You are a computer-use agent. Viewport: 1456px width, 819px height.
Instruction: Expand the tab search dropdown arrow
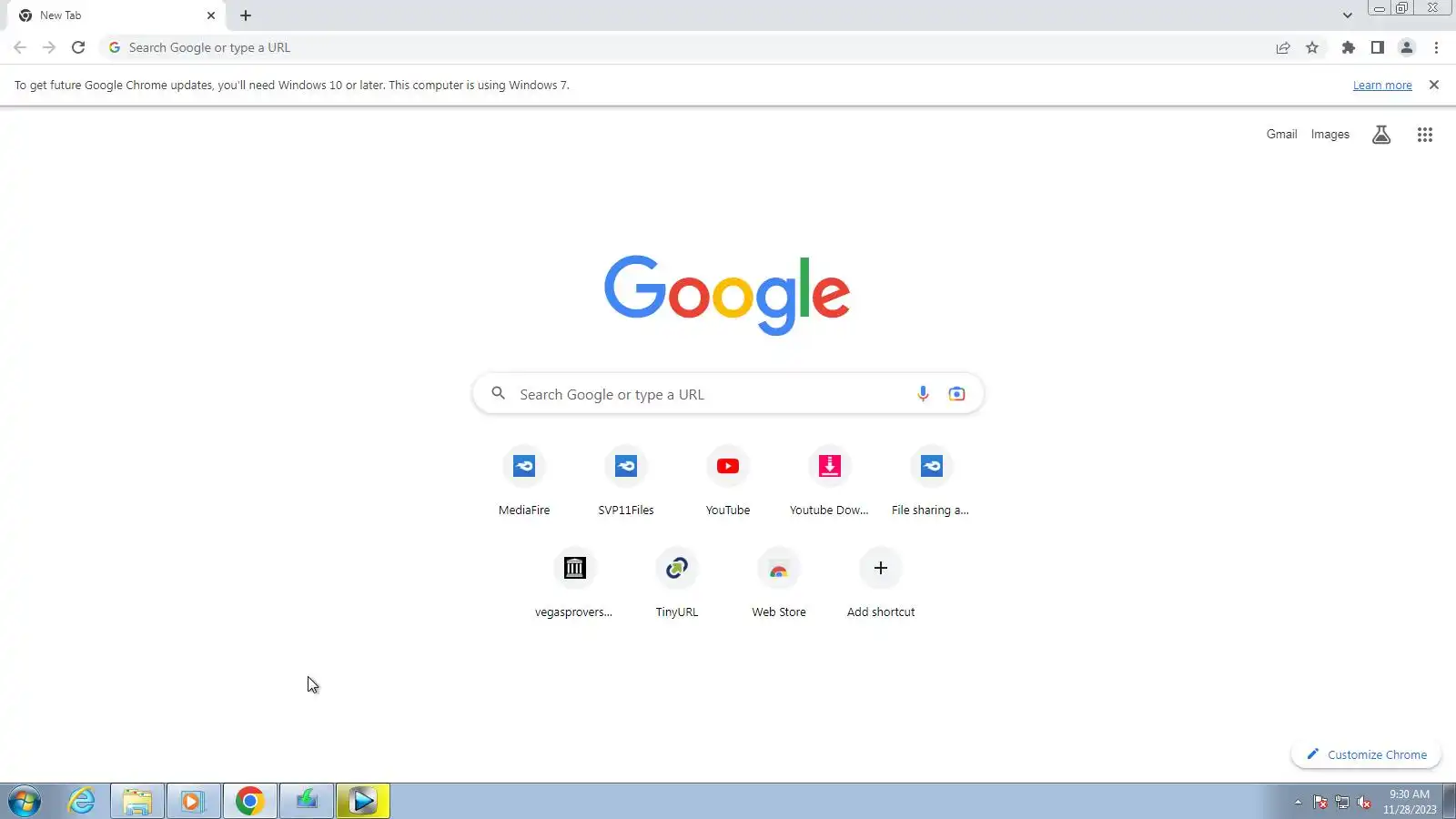click(1348, 15)
